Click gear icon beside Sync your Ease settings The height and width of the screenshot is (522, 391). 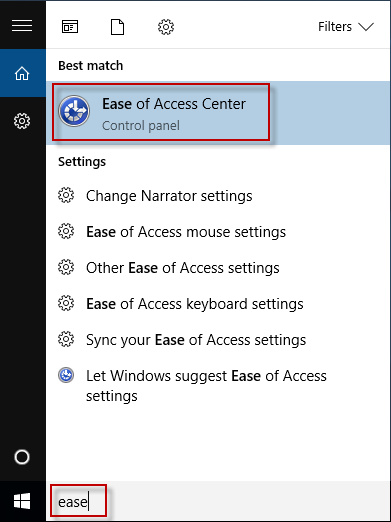pyautogui.click(x=66, y=339)
